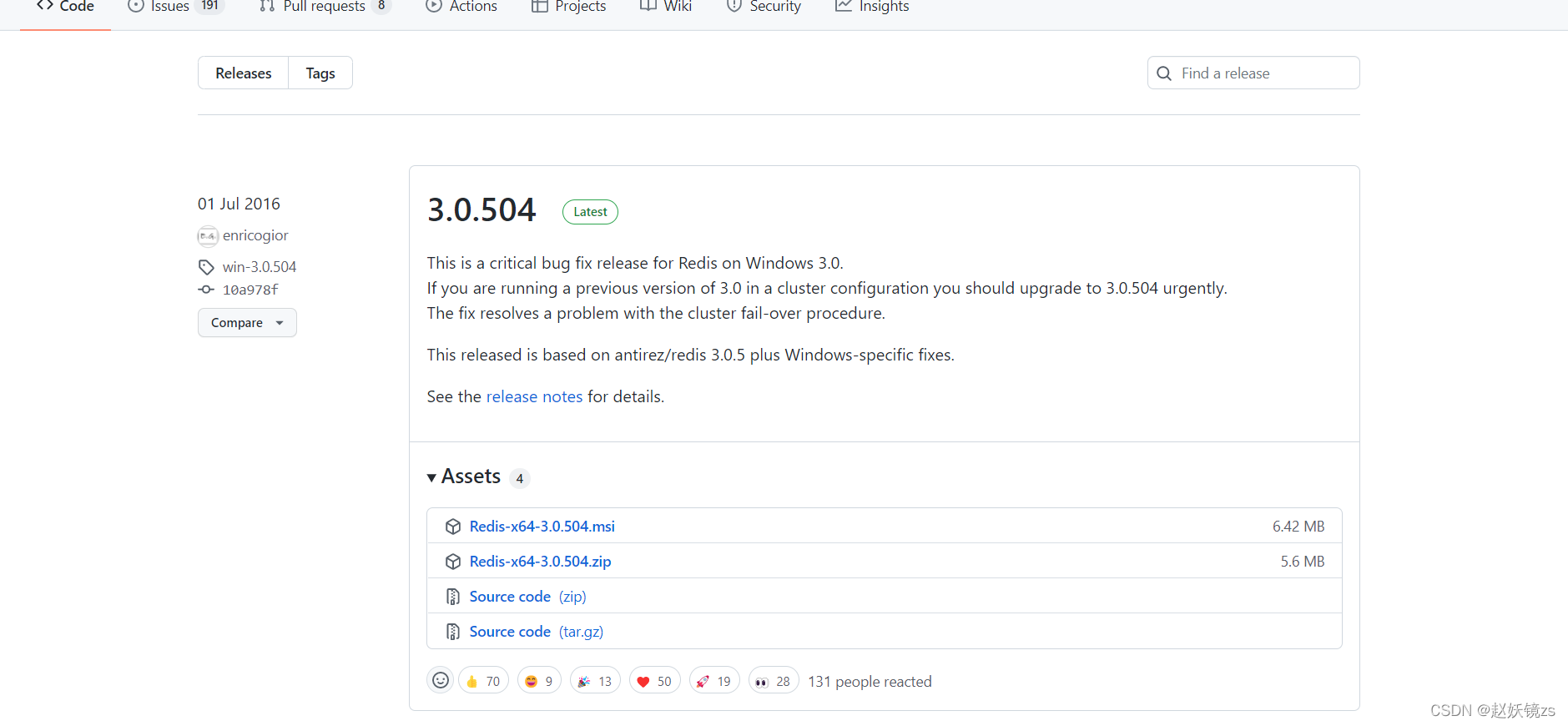Click the Find a release search field
Viewport: 1568px width, 726px height.
[x=1264, y=73]
